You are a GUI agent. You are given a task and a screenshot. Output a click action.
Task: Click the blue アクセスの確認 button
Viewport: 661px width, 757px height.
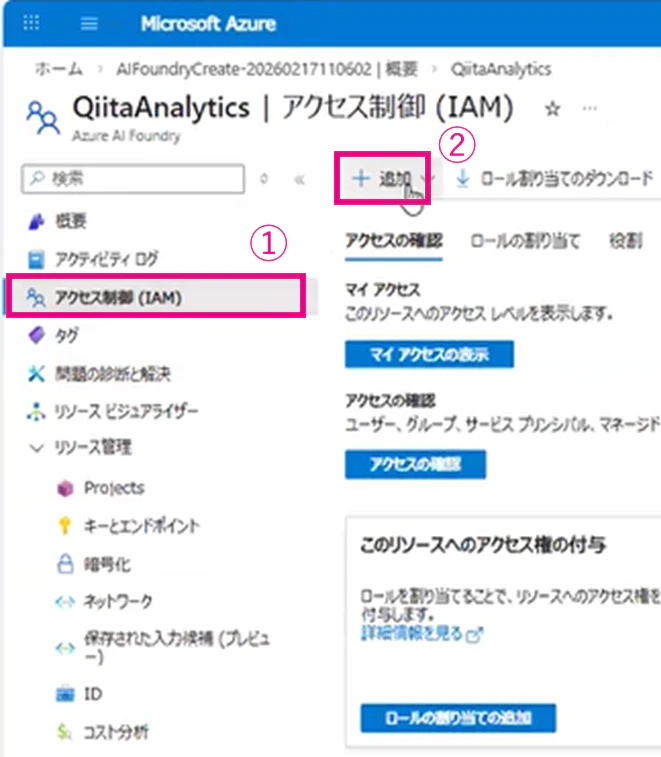click(x=415, y=464)
